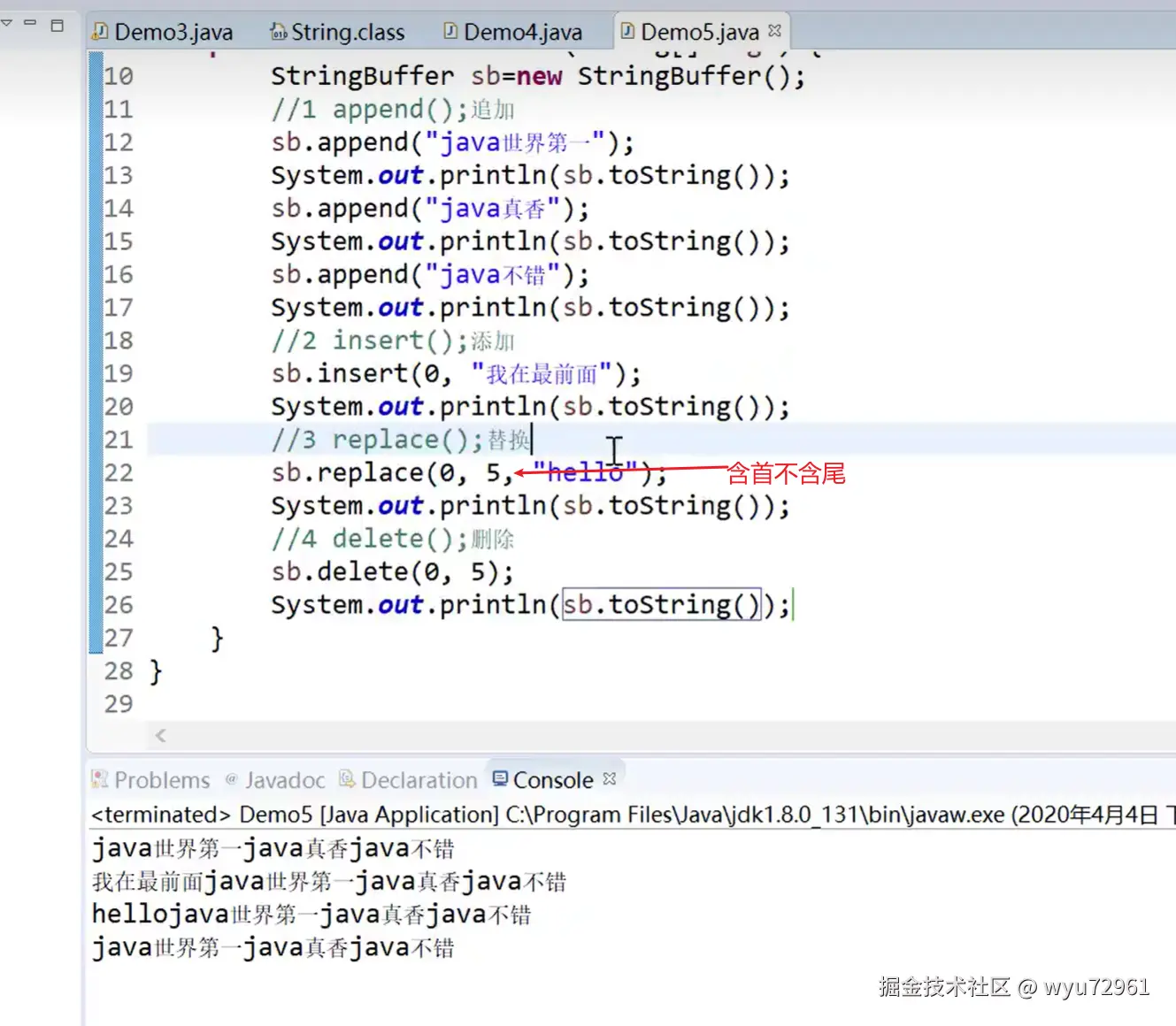
Task: Click the Java file icon on Demo3.java tab
Action: (x=101, y=32)
